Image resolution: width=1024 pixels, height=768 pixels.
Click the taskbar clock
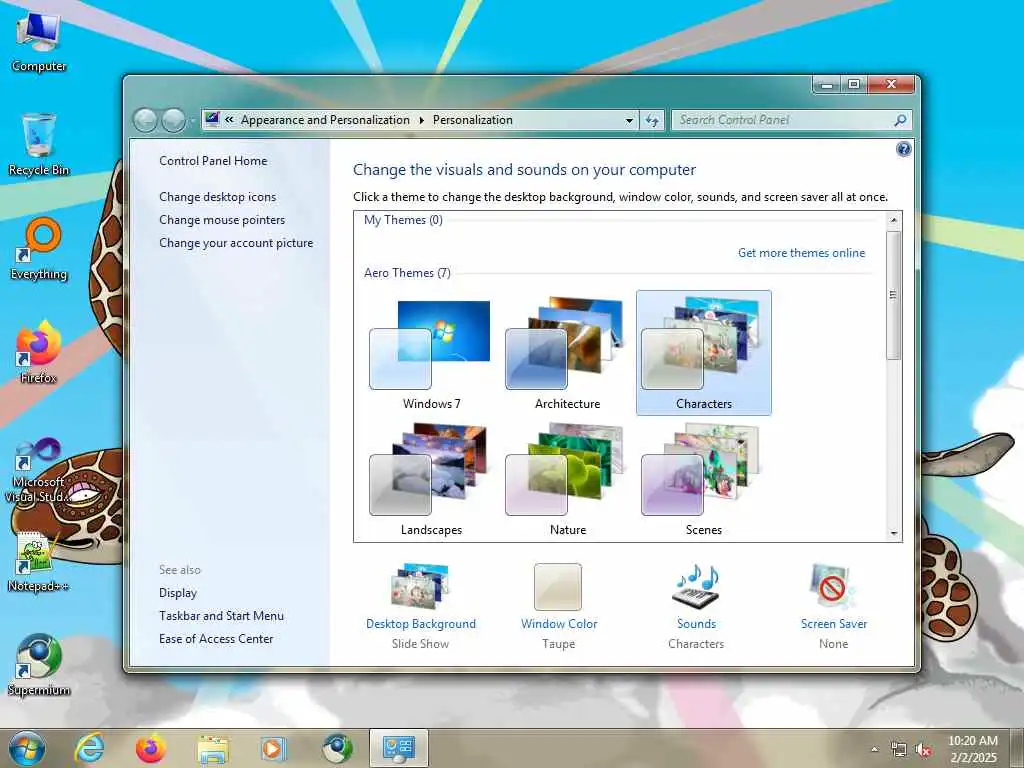[973, 749]
